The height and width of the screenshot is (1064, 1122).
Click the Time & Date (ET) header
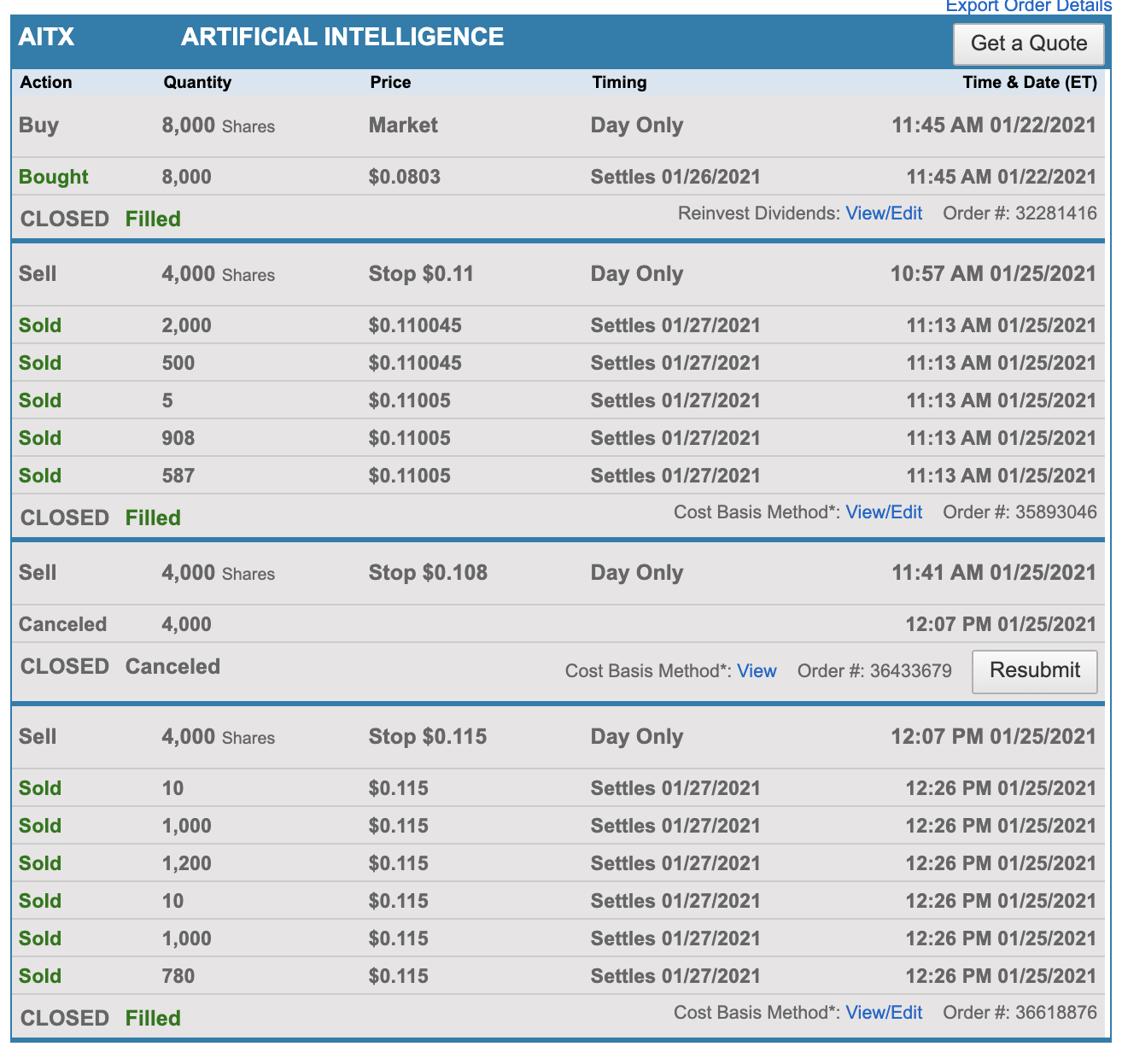(1029, 83)
